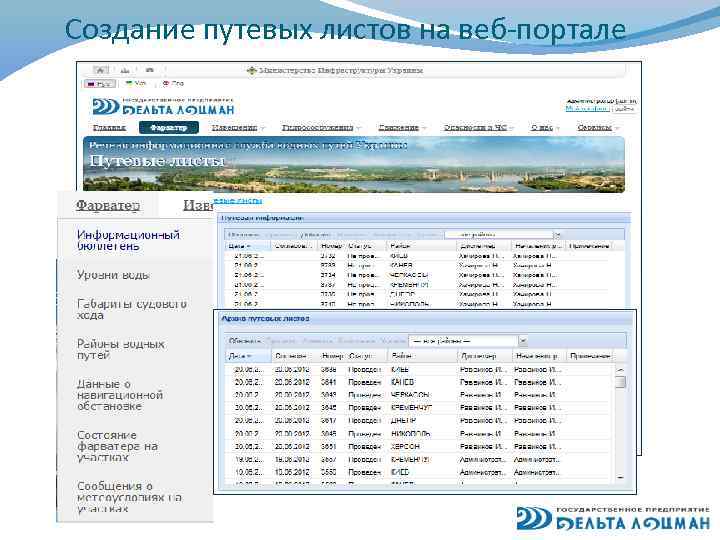720x540 pixels.
Task: Select the large Фарватер tab above sidebar
Action: [108, 205]
